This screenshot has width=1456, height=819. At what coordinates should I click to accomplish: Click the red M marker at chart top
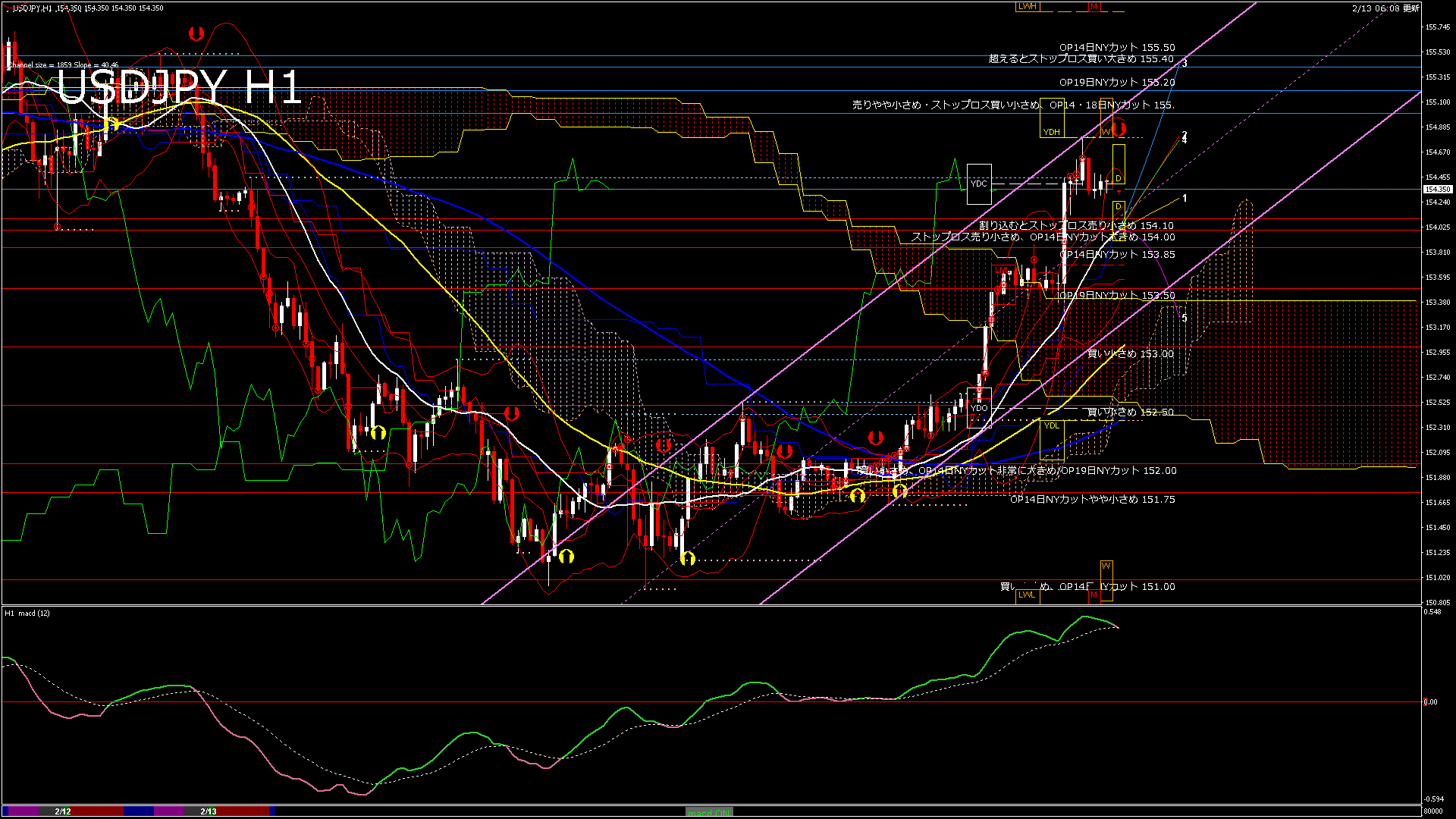coord(1094,7)
